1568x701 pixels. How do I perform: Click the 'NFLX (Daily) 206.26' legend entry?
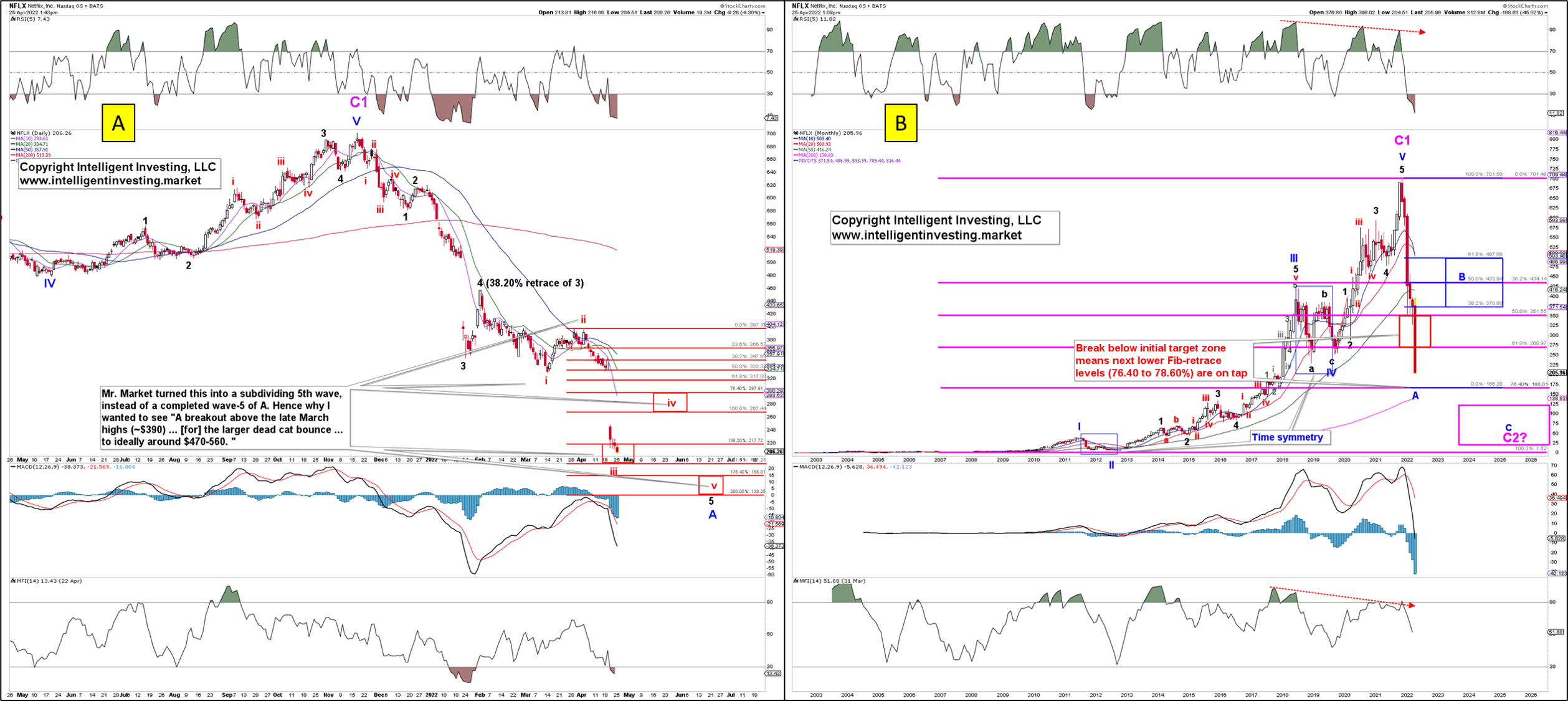(44, 133)
